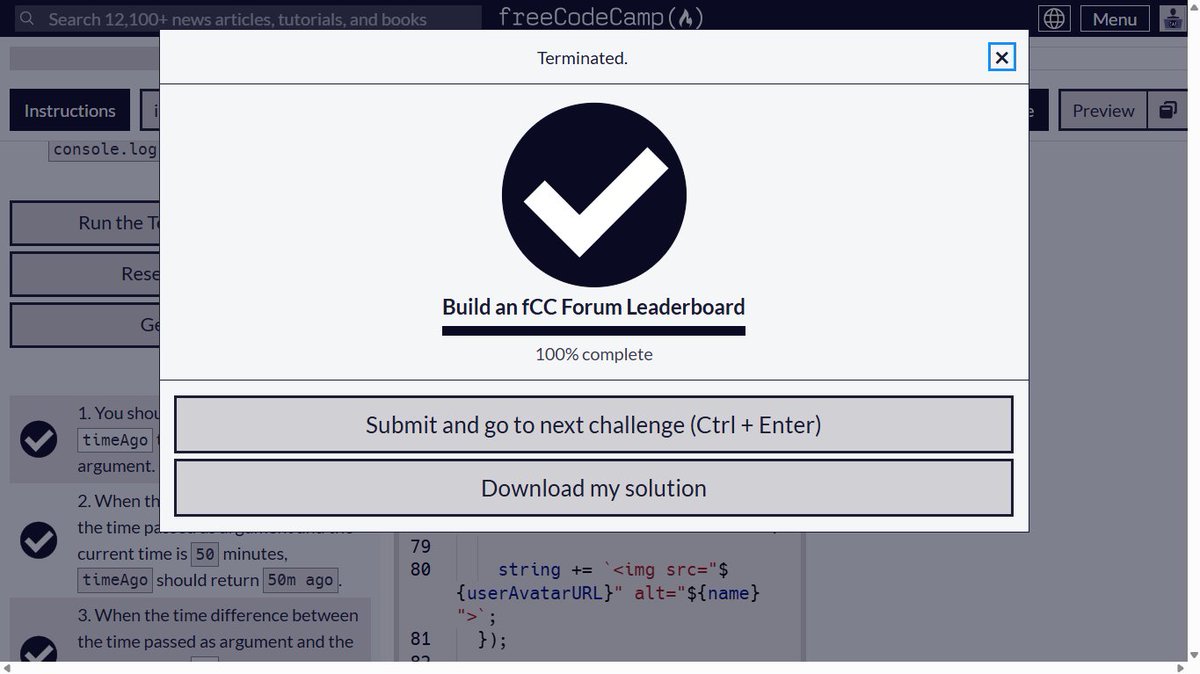Click the search magnifier icon

tap(27, 19)
